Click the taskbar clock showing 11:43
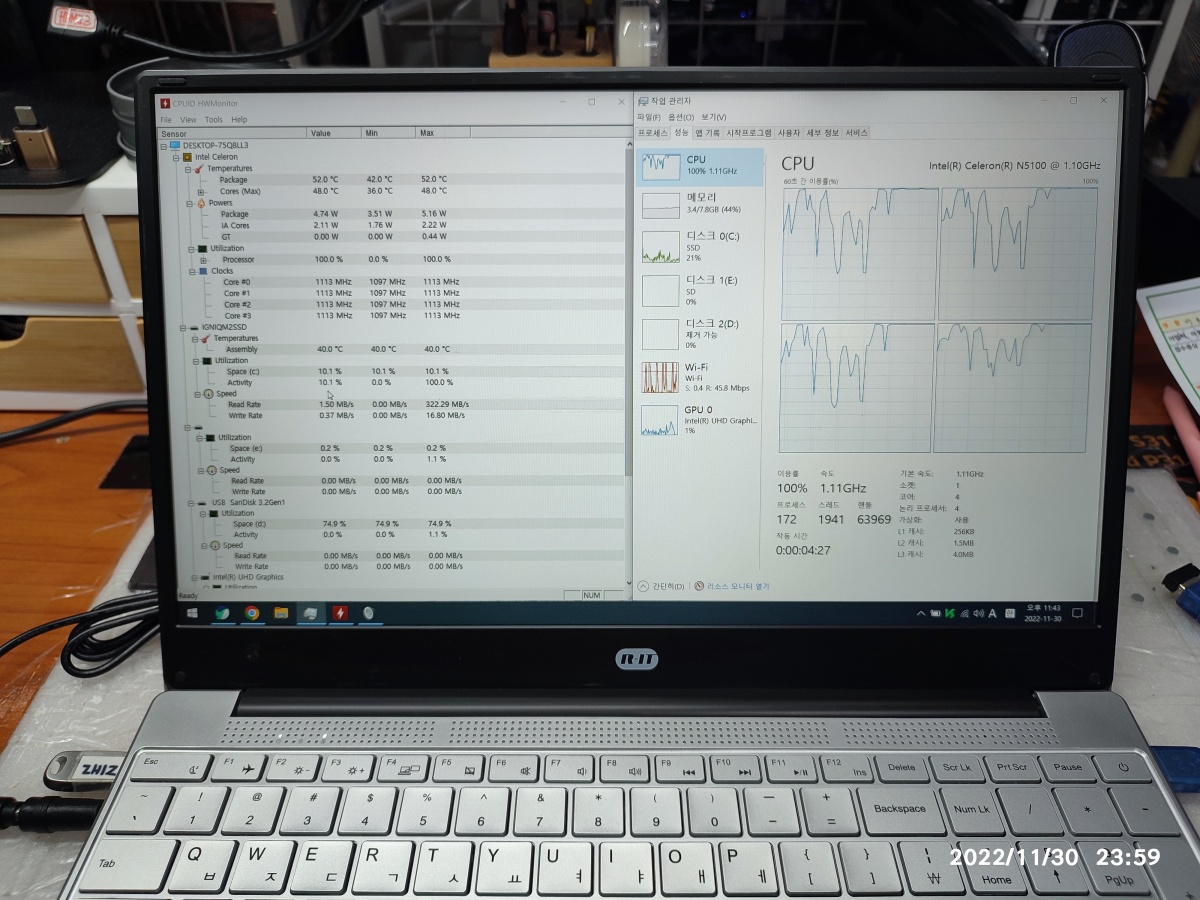Viewport: 1200px width, 900px height. tap(1042, 613)
